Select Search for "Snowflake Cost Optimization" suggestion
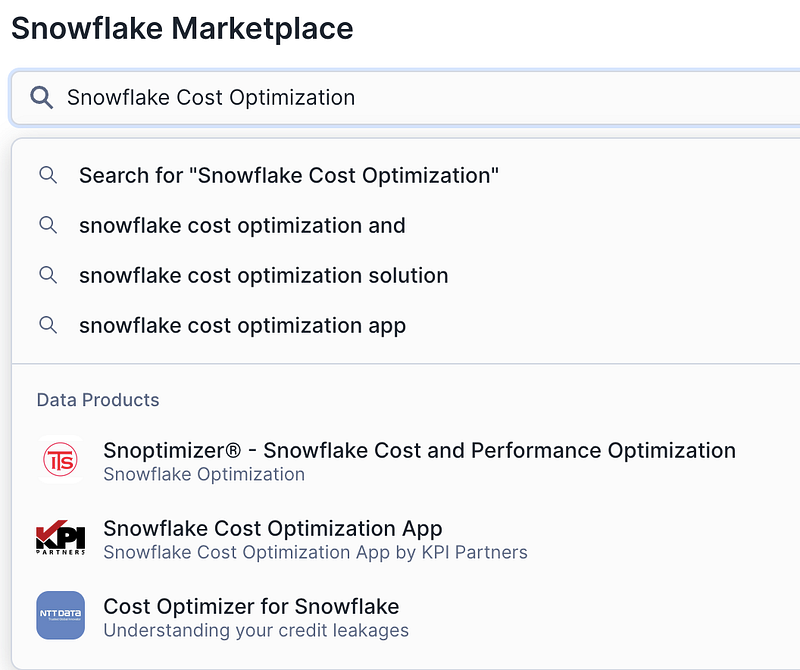The width and height of the screenshot is (800, 670). tap(289, 176)
